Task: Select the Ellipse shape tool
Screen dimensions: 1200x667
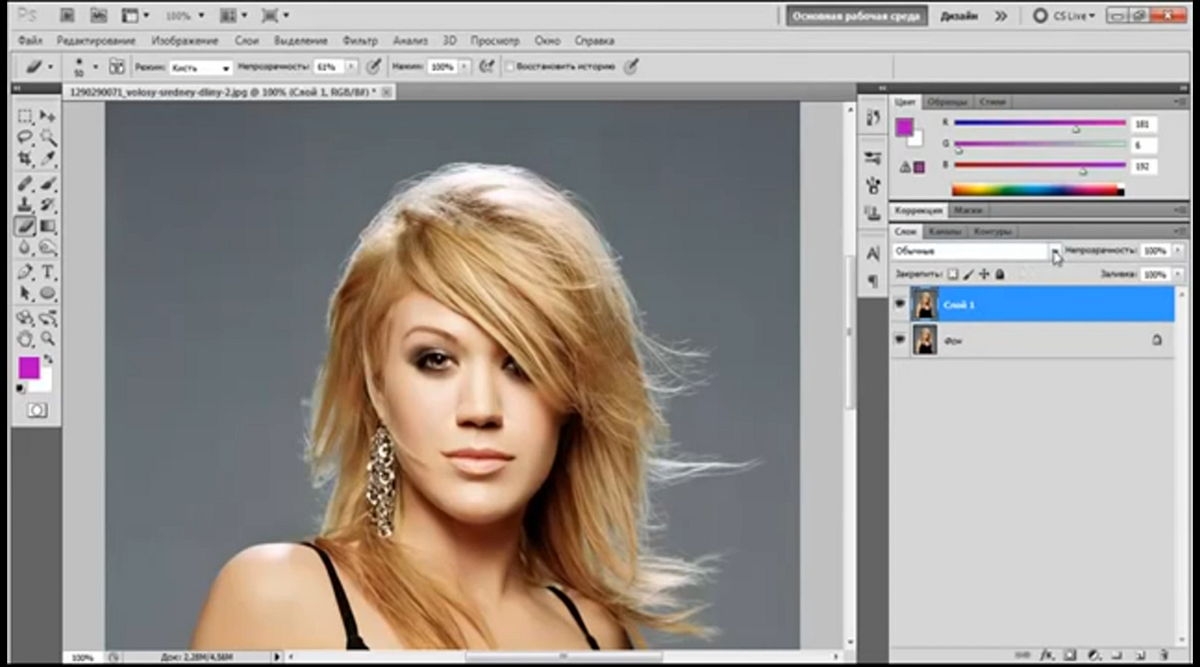Action: click(x=47, y=293)
